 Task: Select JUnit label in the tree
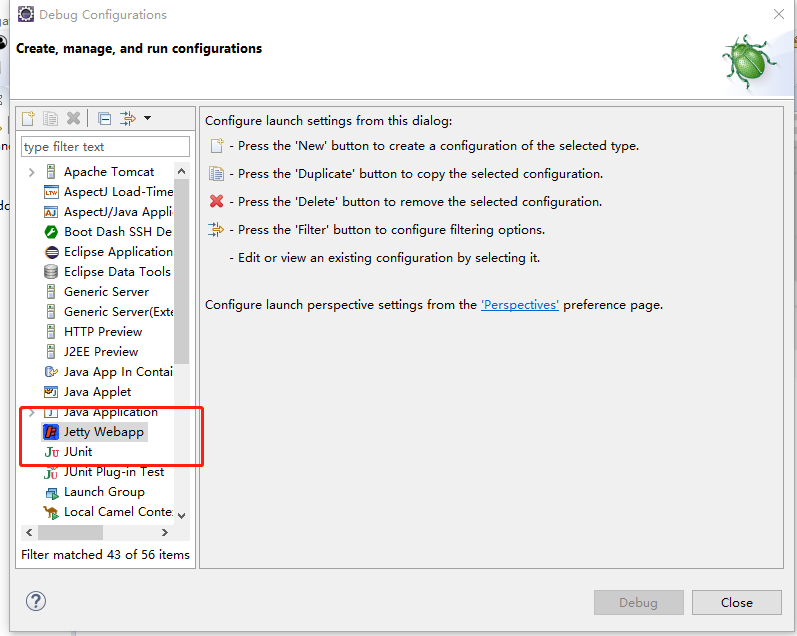(78, 451)
